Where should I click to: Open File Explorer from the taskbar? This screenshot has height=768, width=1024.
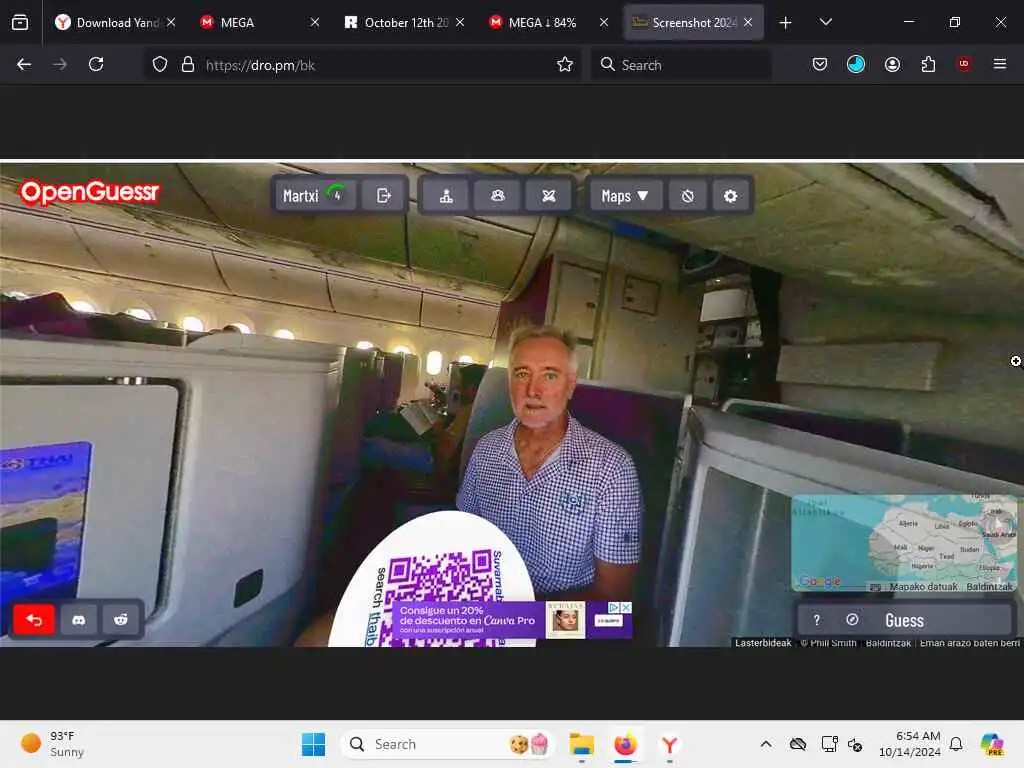(x=581, y=744)
